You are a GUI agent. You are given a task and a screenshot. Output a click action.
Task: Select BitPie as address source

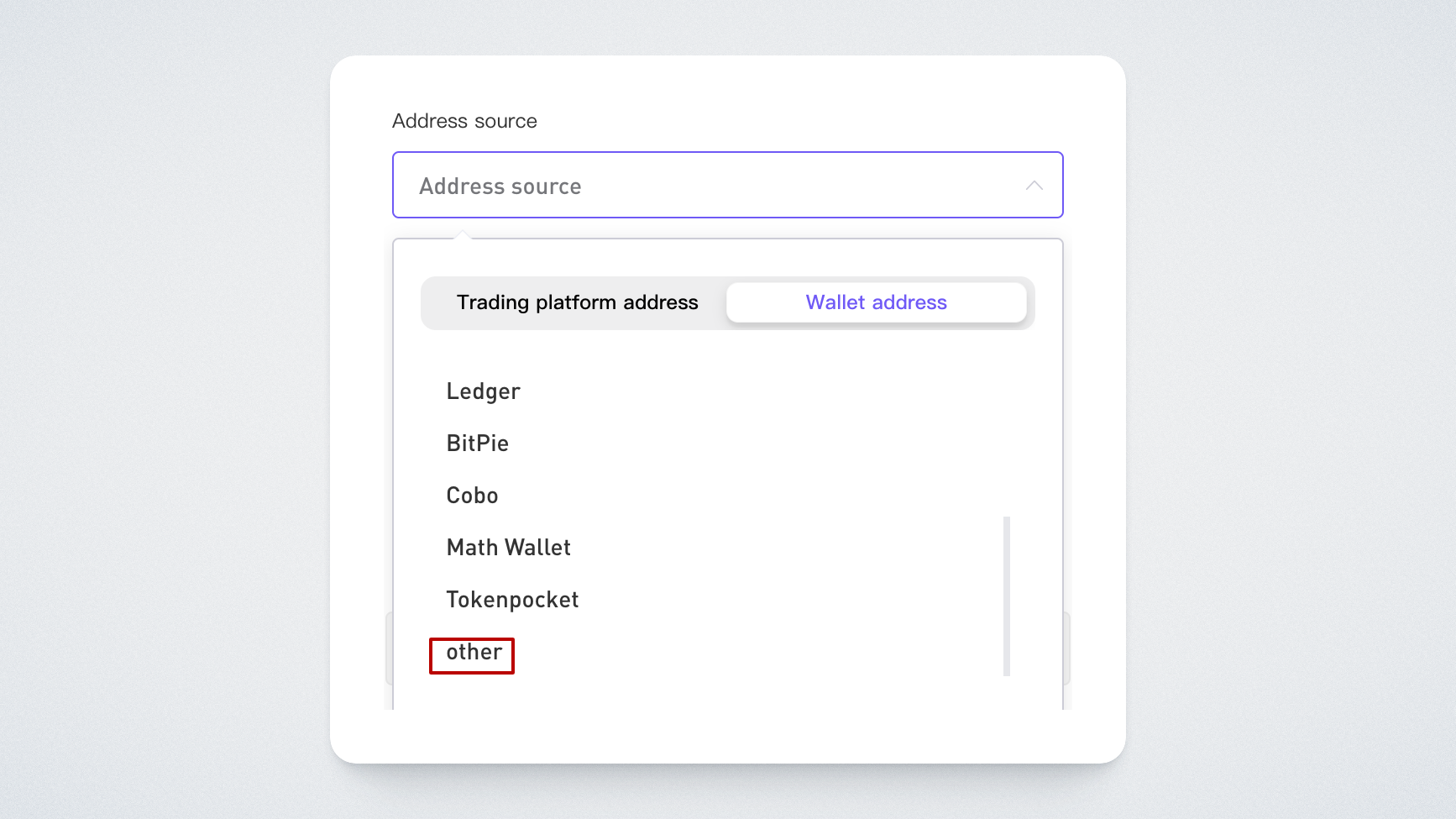[477, 444]
